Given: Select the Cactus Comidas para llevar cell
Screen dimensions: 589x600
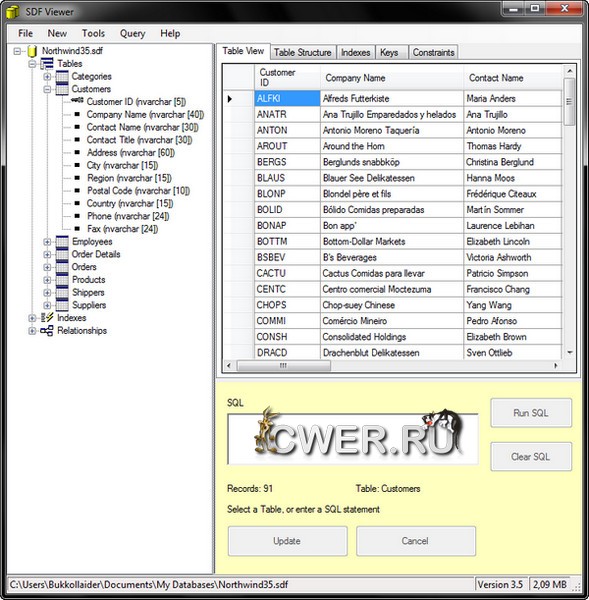Looking at the screenshot, I should click(392, 273).
